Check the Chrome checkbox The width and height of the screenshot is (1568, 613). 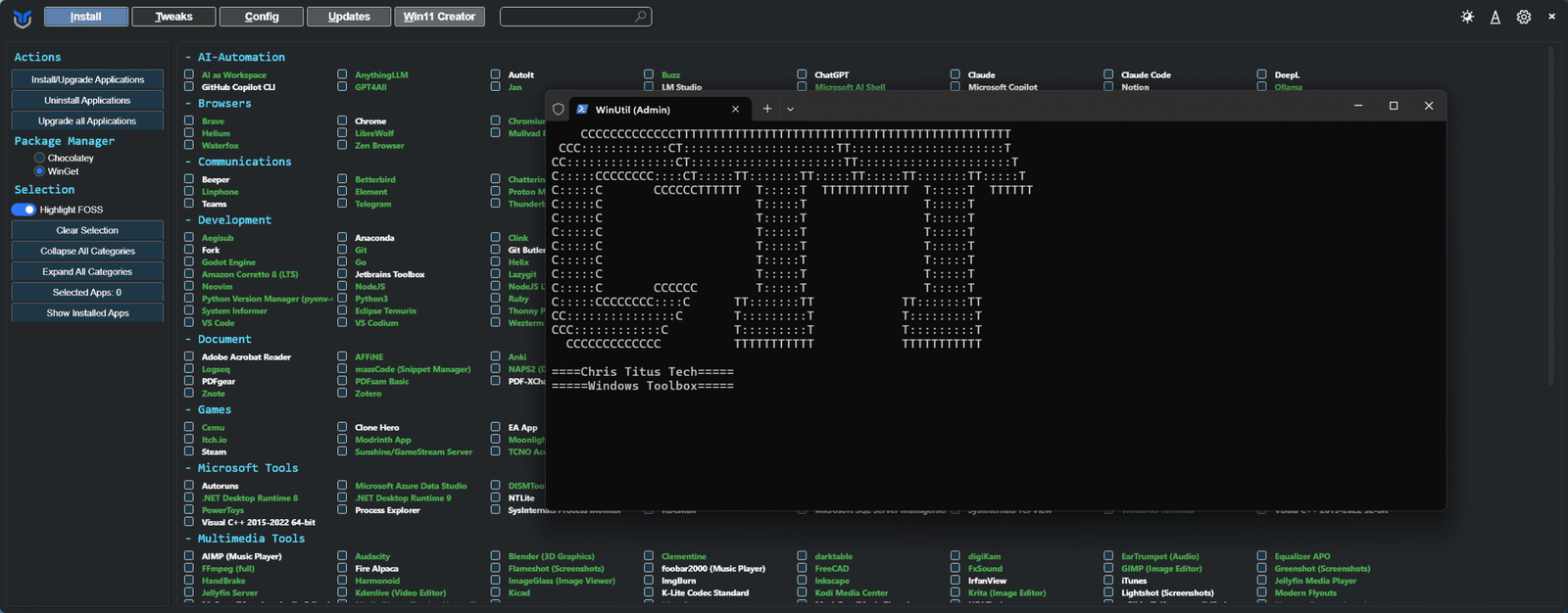[x=342, y=120]
